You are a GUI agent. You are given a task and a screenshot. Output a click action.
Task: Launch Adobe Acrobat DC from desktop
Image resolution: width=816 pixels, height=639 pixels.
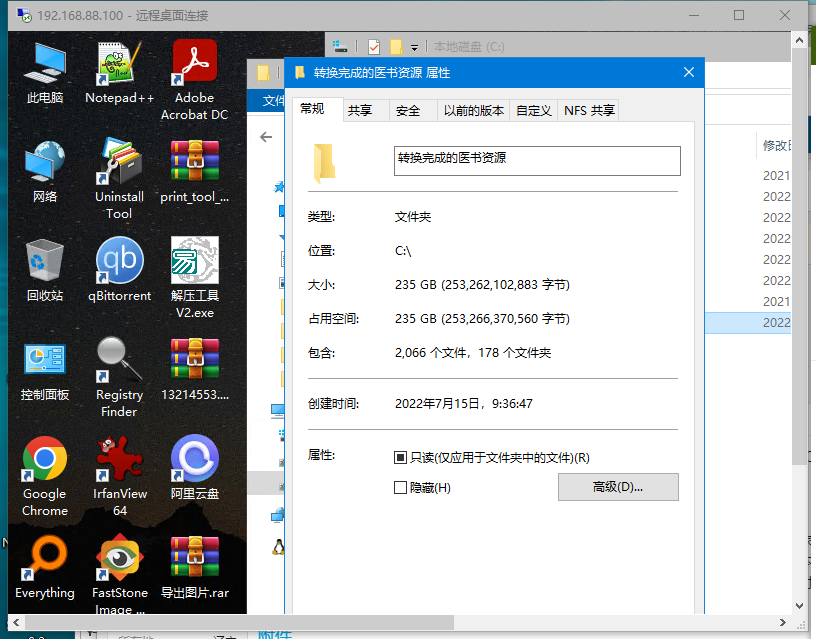coord(194,66)
